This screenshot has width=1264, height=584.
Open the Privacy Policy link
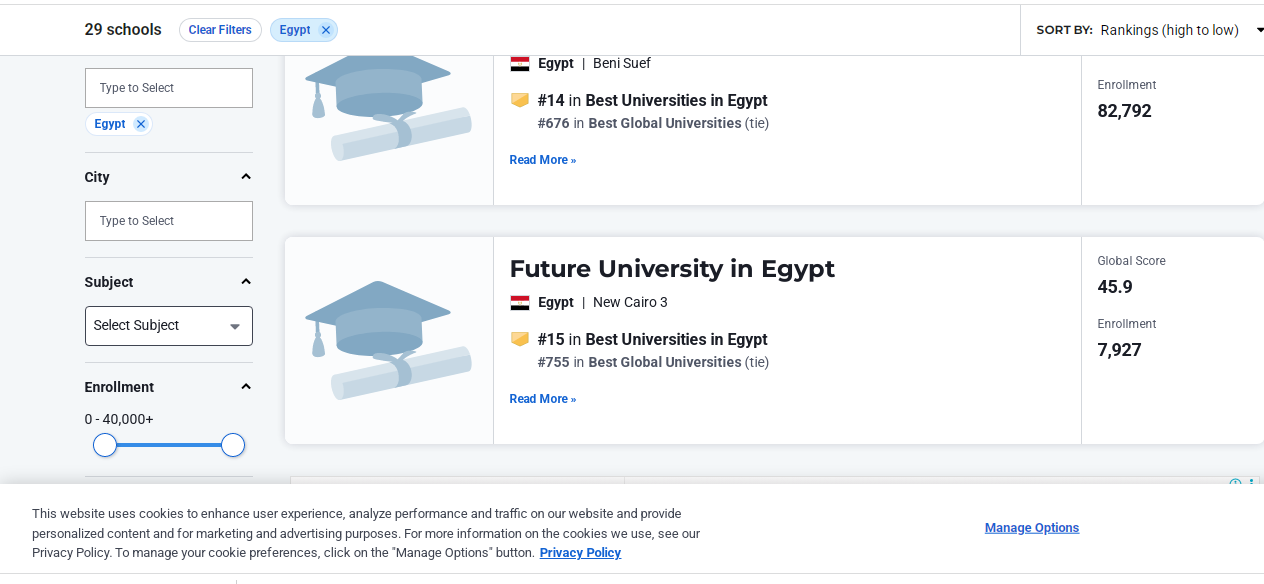580,553
